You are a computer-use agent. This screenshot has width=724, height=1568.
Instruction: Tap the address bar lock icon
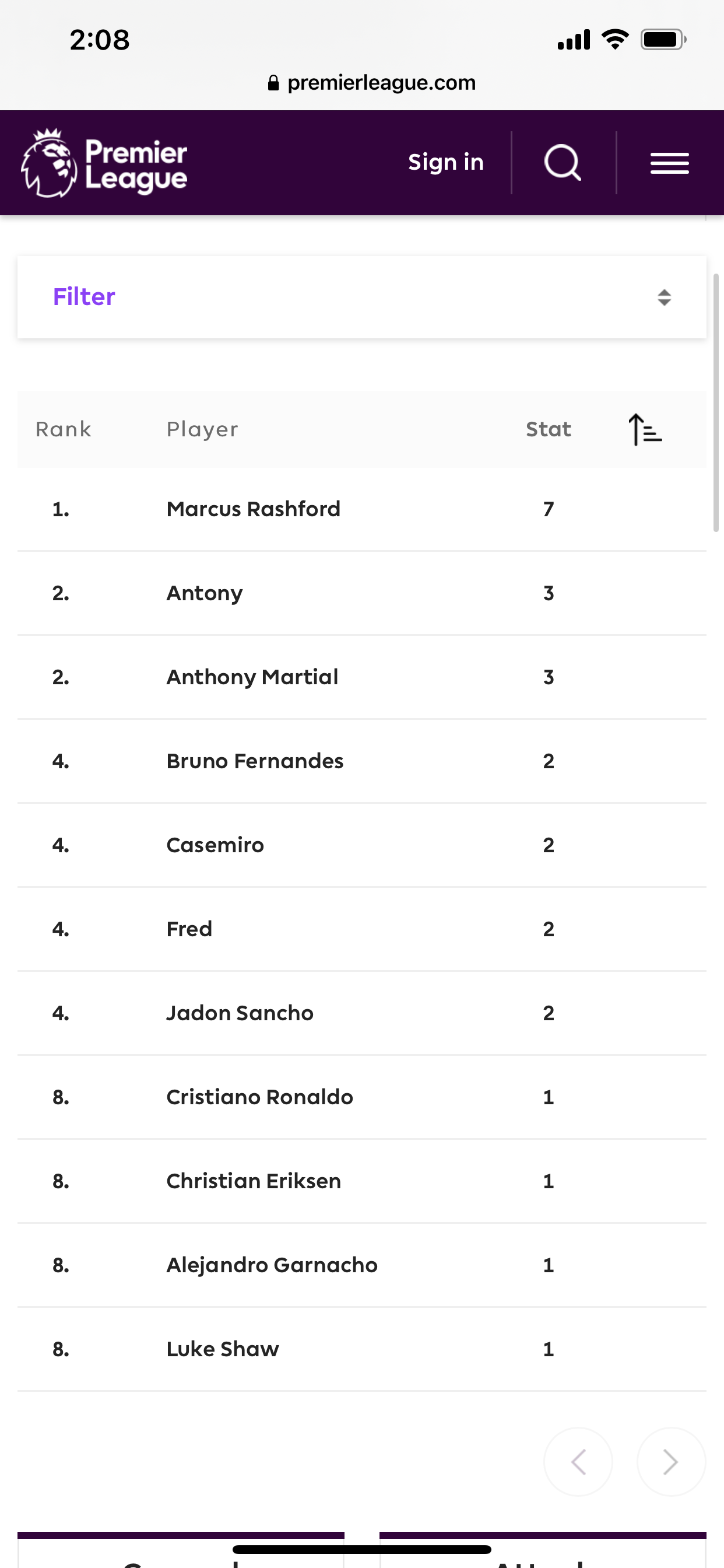pos(273,83)
